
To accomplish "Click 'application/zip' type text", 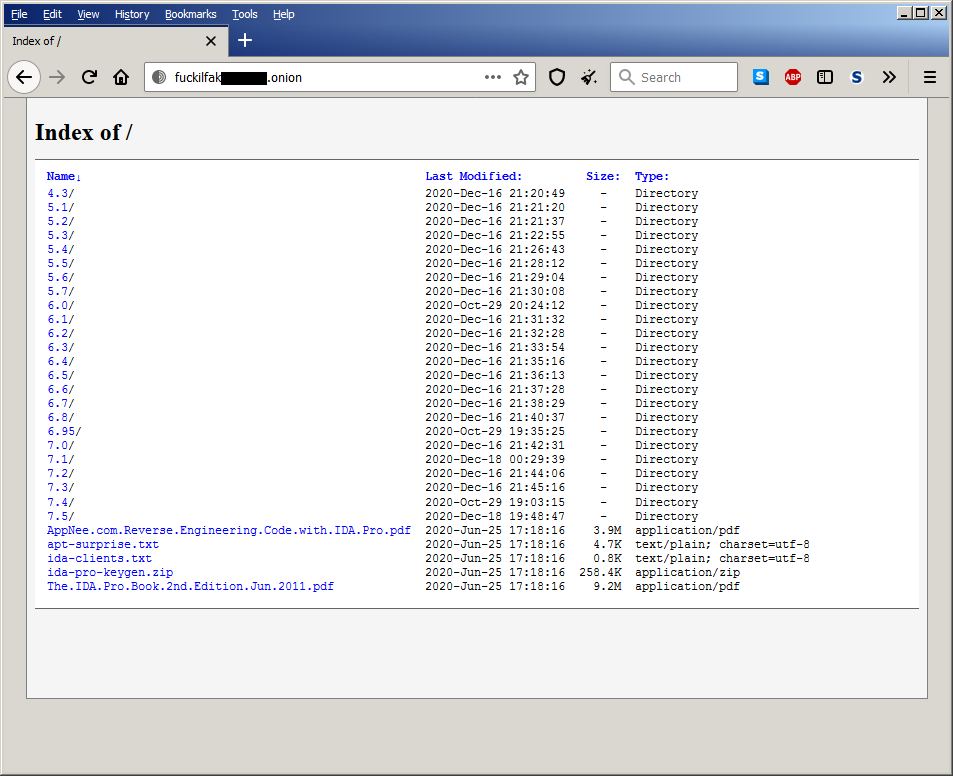I will [x=687, y=572].
